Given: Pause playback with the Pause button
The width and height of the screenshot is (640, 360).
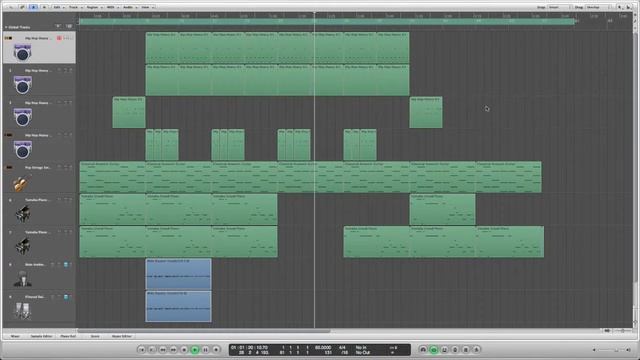Looking at the screenshot, I should (x=205, y=350).
